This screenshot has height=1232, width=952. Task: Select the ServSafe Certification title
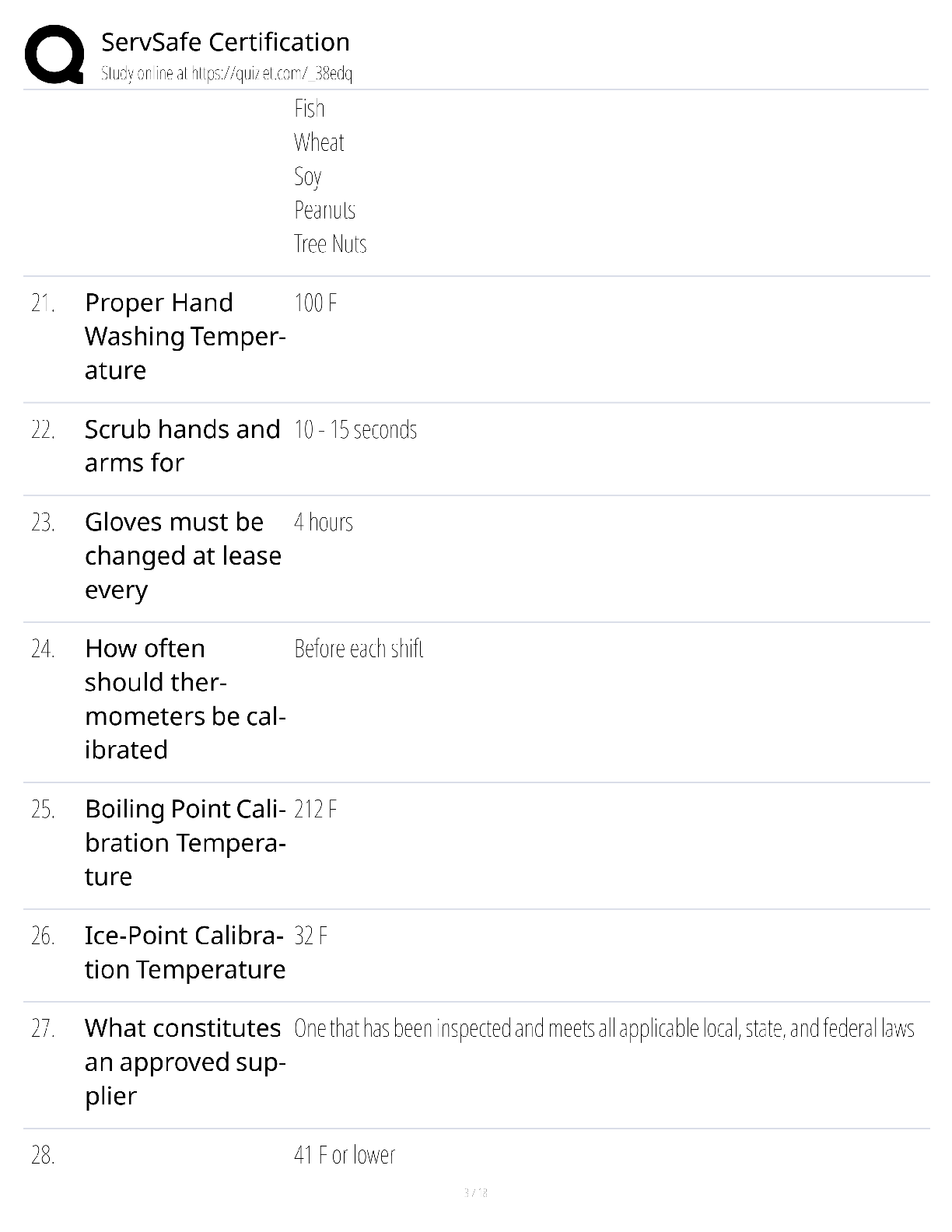226,42
